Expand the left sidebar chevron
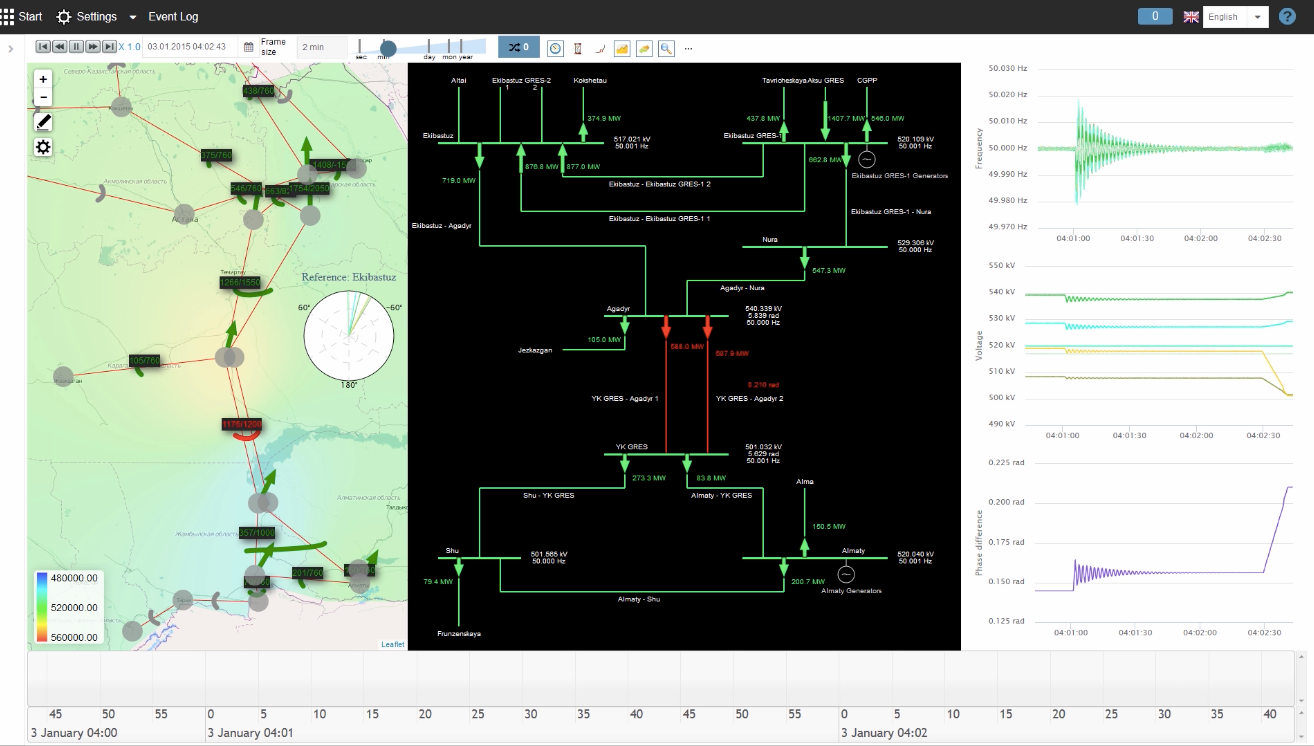Viewport: 1314px width, 746px height. pyautogui.click(x=10, y=48)
